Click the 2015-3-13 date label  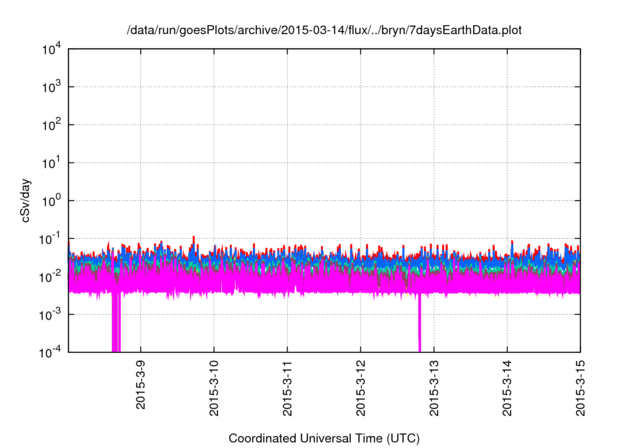434,388
